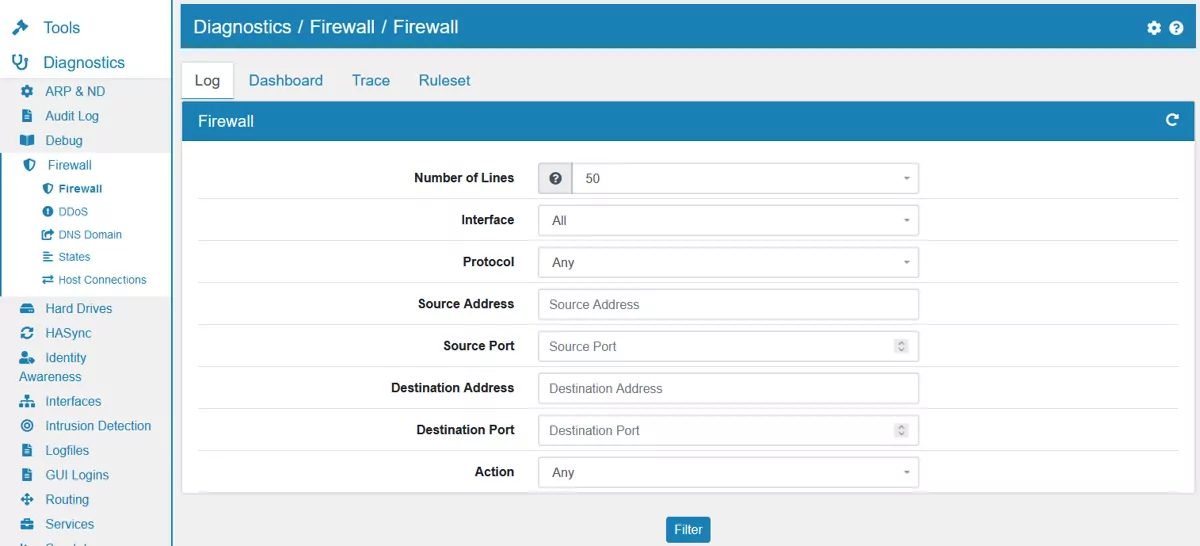Click the Hard Drives disk icon
This screenshot has height=546, width=1200.
[27, 309]
